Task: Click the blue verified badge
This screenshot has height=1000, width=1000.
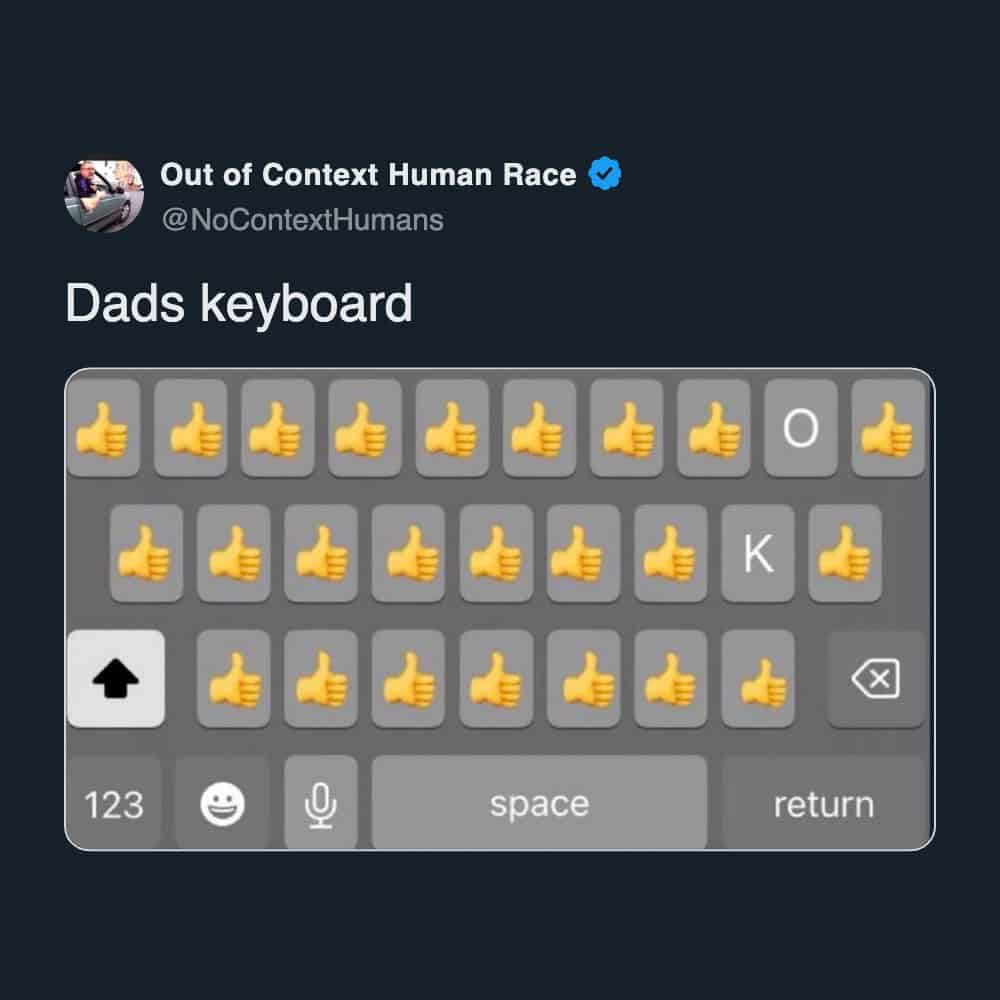Action: tap(604, 175)
